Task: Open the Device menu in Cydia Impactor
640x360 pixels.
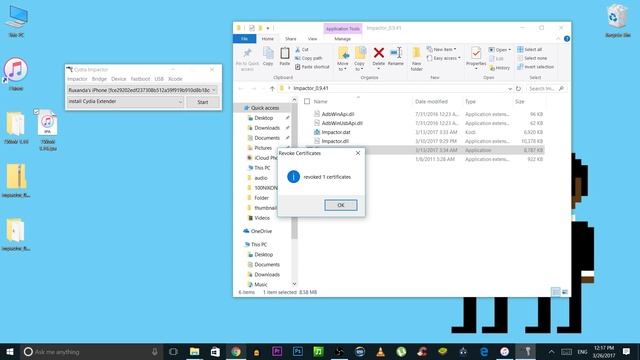Action: [x=118, y=79]
